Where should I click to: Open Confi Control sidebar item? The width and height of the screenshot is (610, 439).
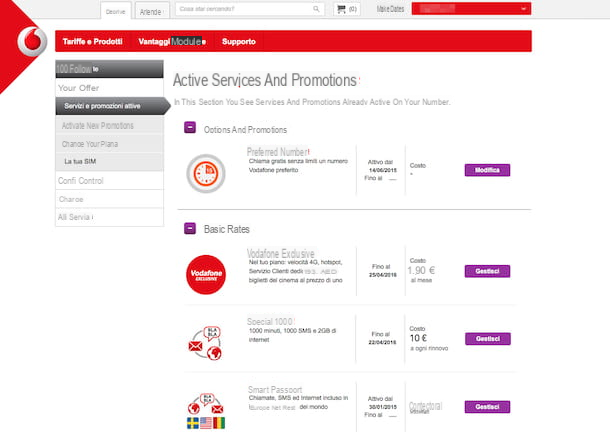[109, 181]
